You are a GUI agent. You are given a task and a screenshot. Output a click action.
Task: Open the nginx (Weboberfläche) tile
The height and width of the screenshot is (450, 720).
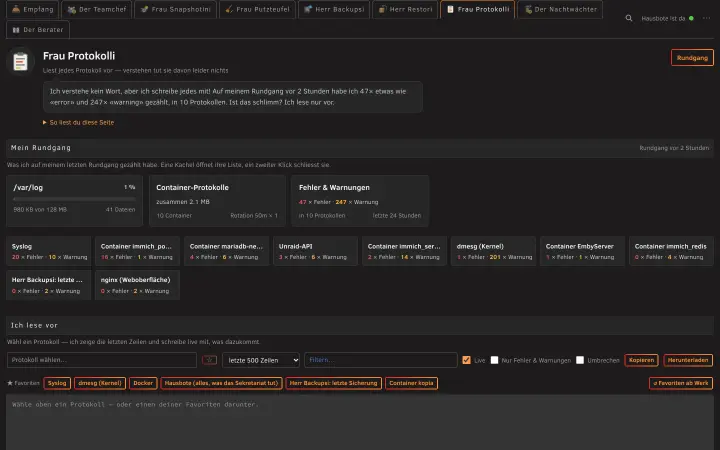[137, 285]
